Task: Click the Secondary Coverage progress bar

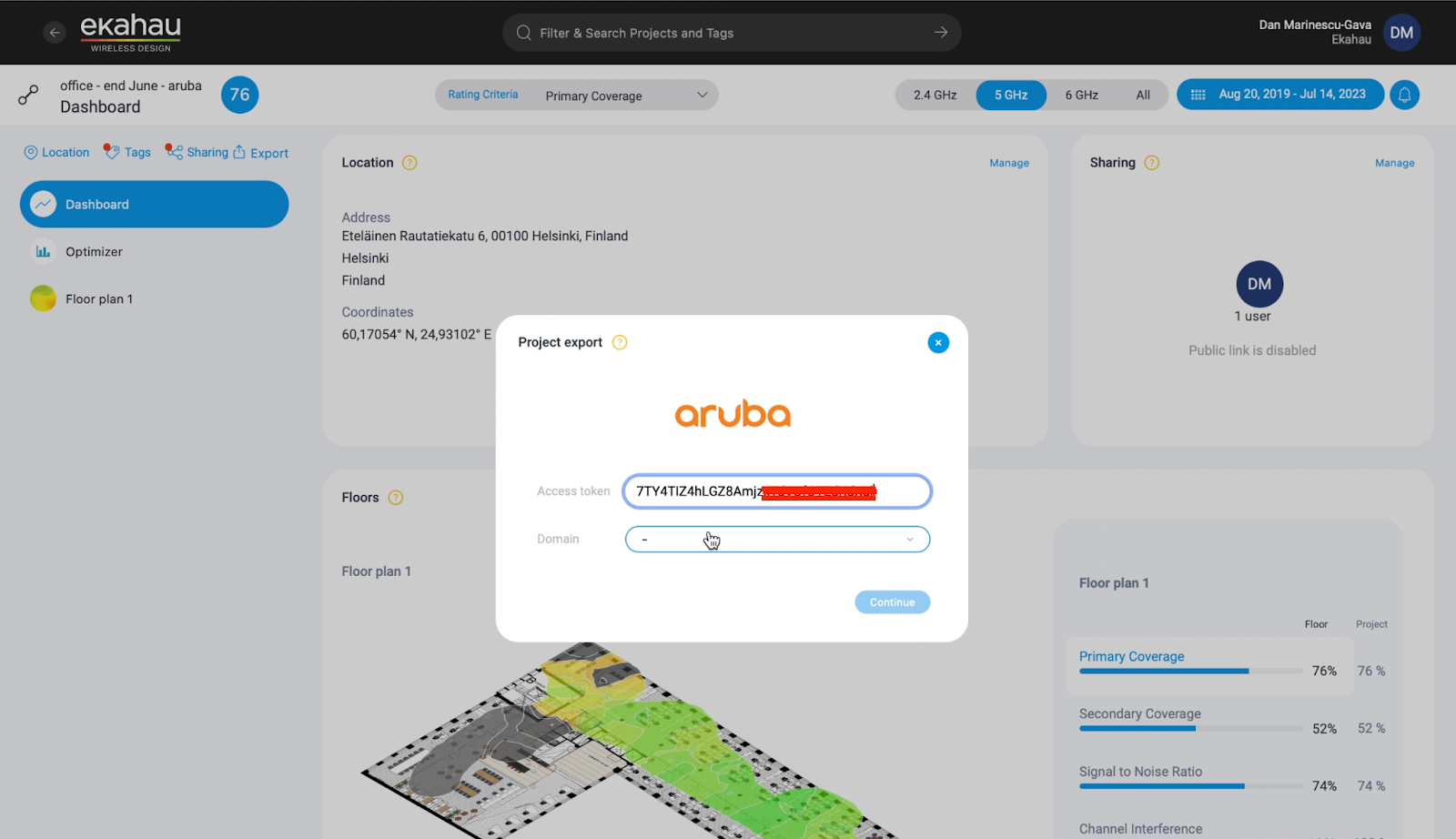Action: [1191, 729]
